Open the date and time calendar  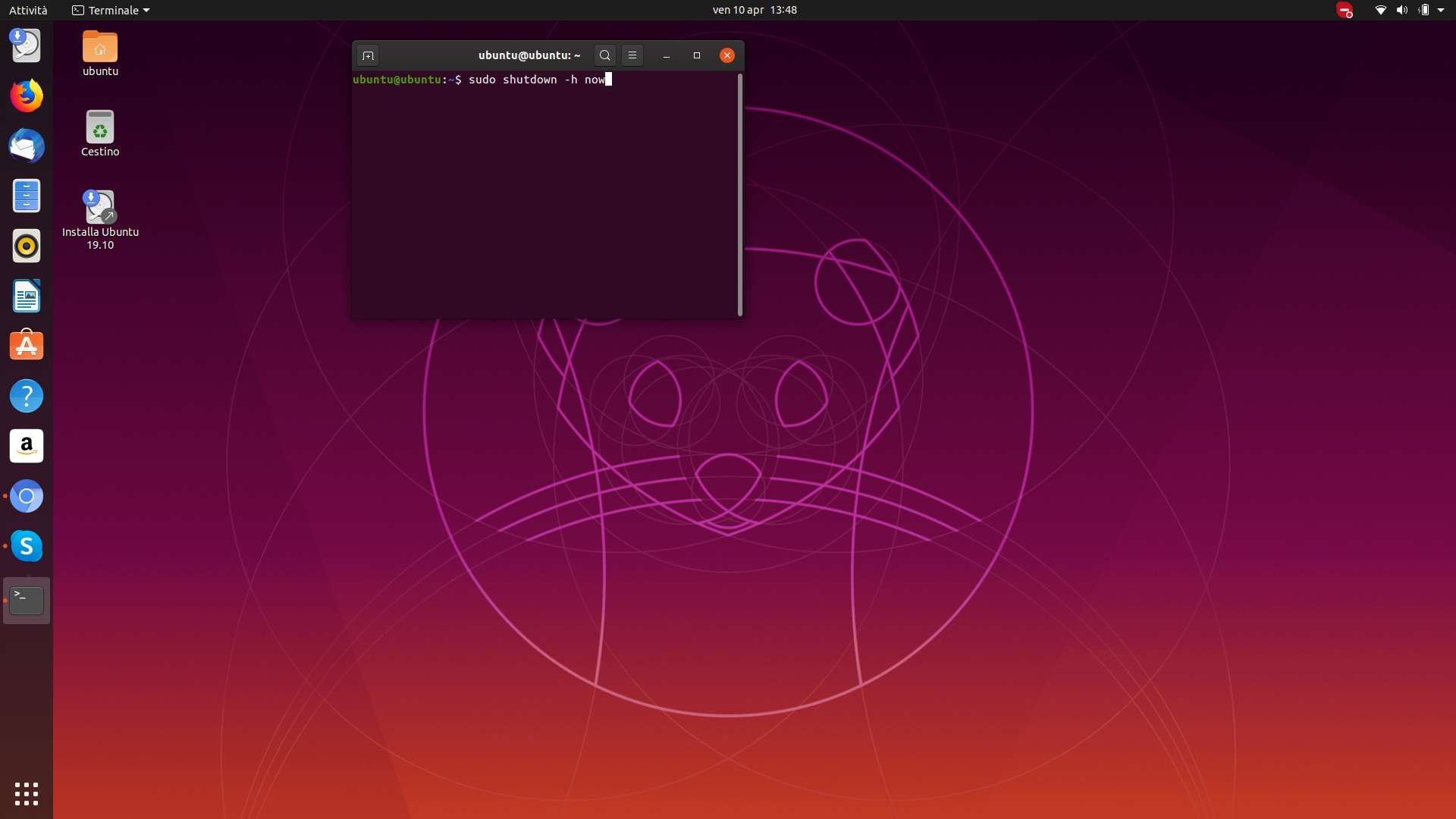coord(754,11)
